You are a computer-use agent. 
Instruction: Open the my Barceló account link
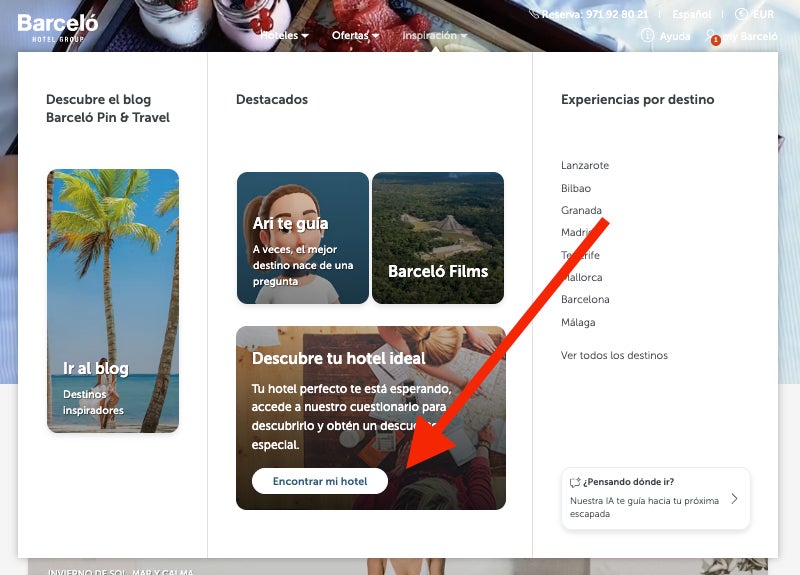(x=749, y=36)
